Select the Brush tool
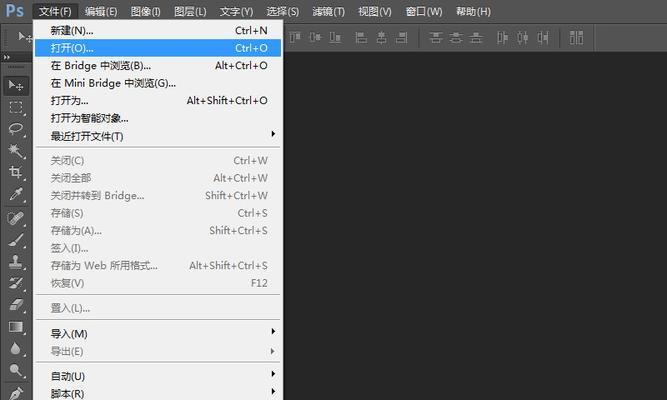This screenshot has width=667, height=400. click(16, 240)
